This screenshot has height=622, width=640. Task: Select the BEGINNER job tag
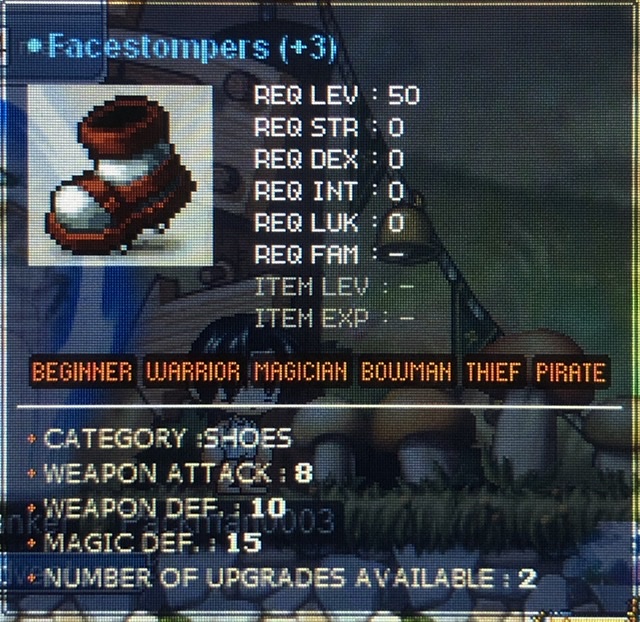point(82,372)
